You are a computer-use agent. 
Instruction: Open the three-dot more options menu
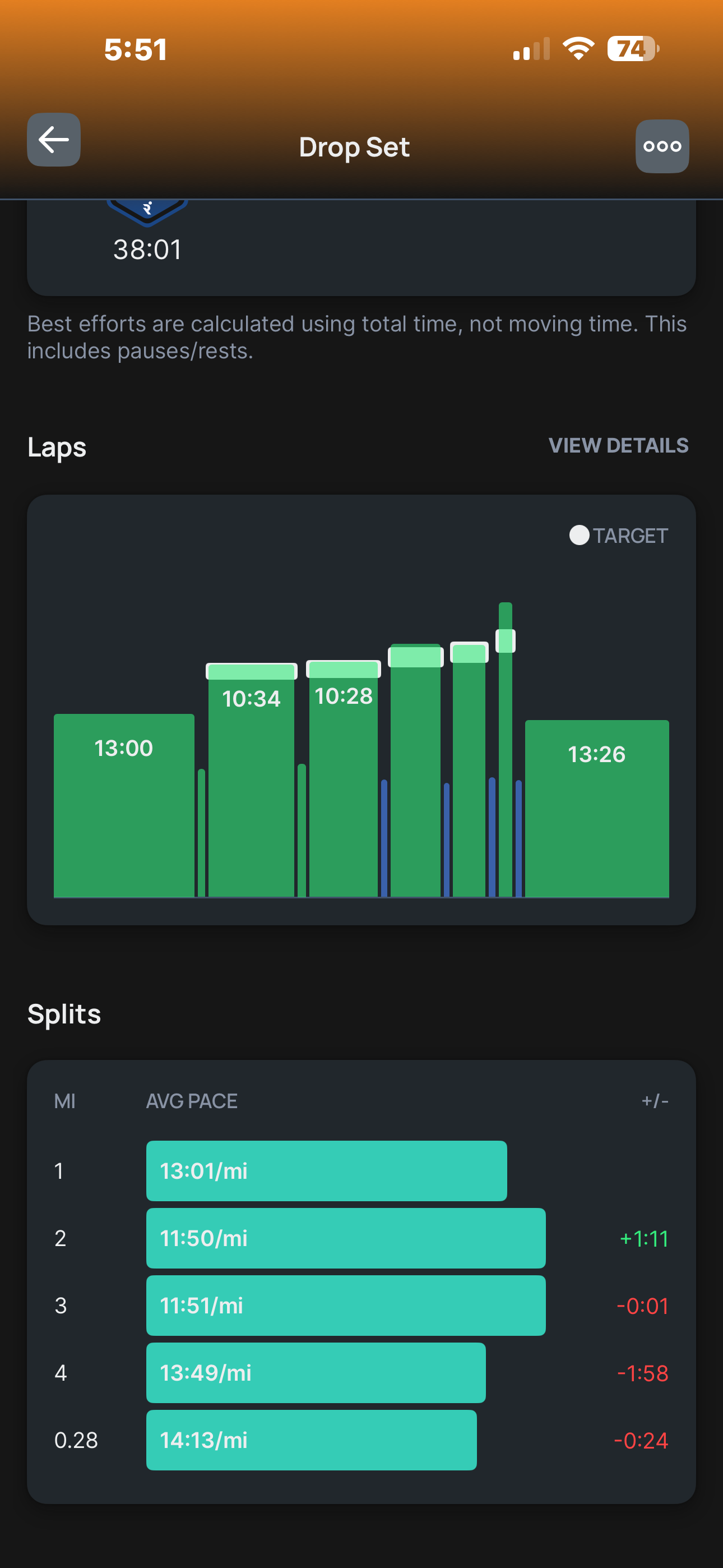pos(662,146)
